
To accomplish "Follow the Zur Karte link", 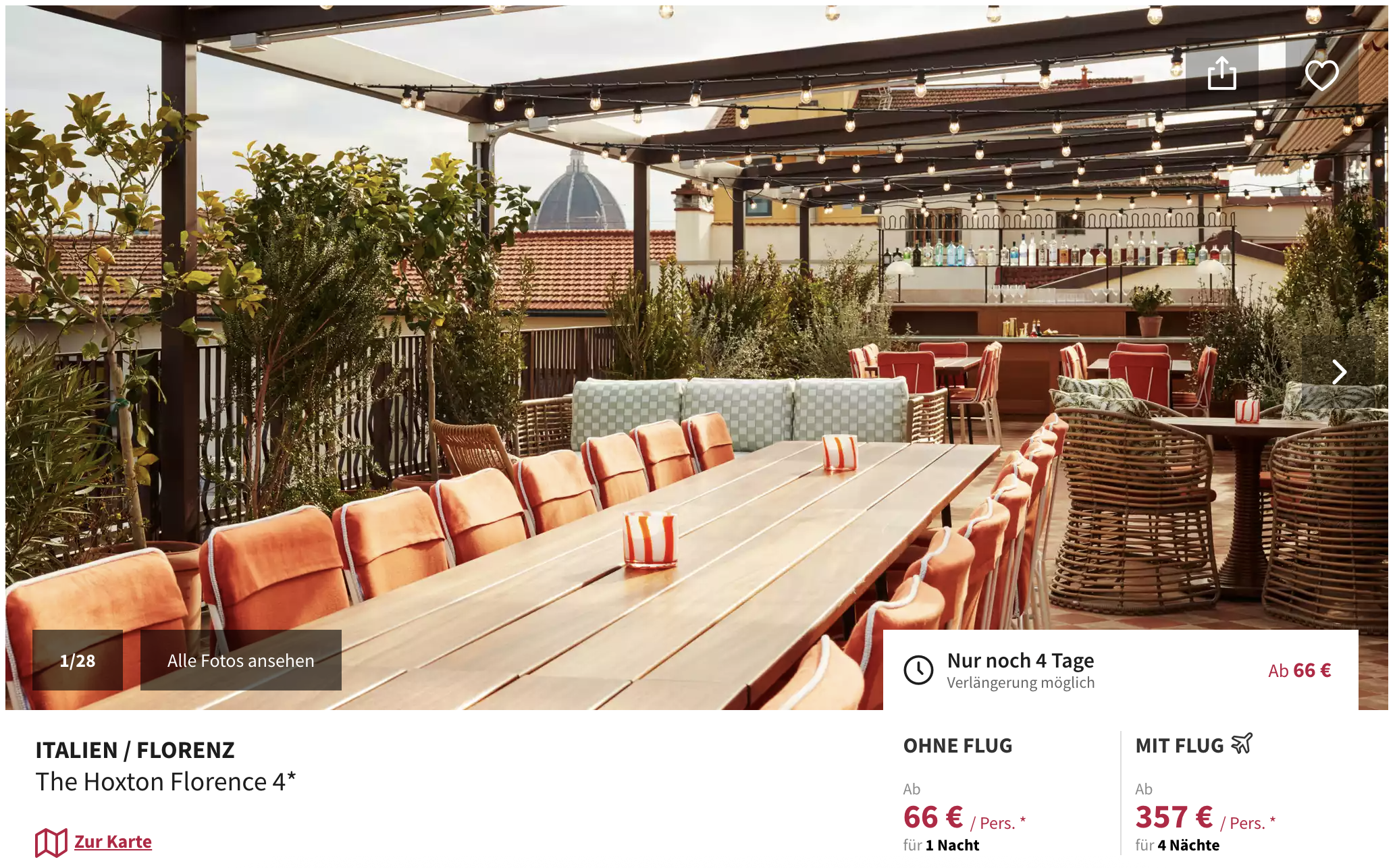I will pos(113,842).
